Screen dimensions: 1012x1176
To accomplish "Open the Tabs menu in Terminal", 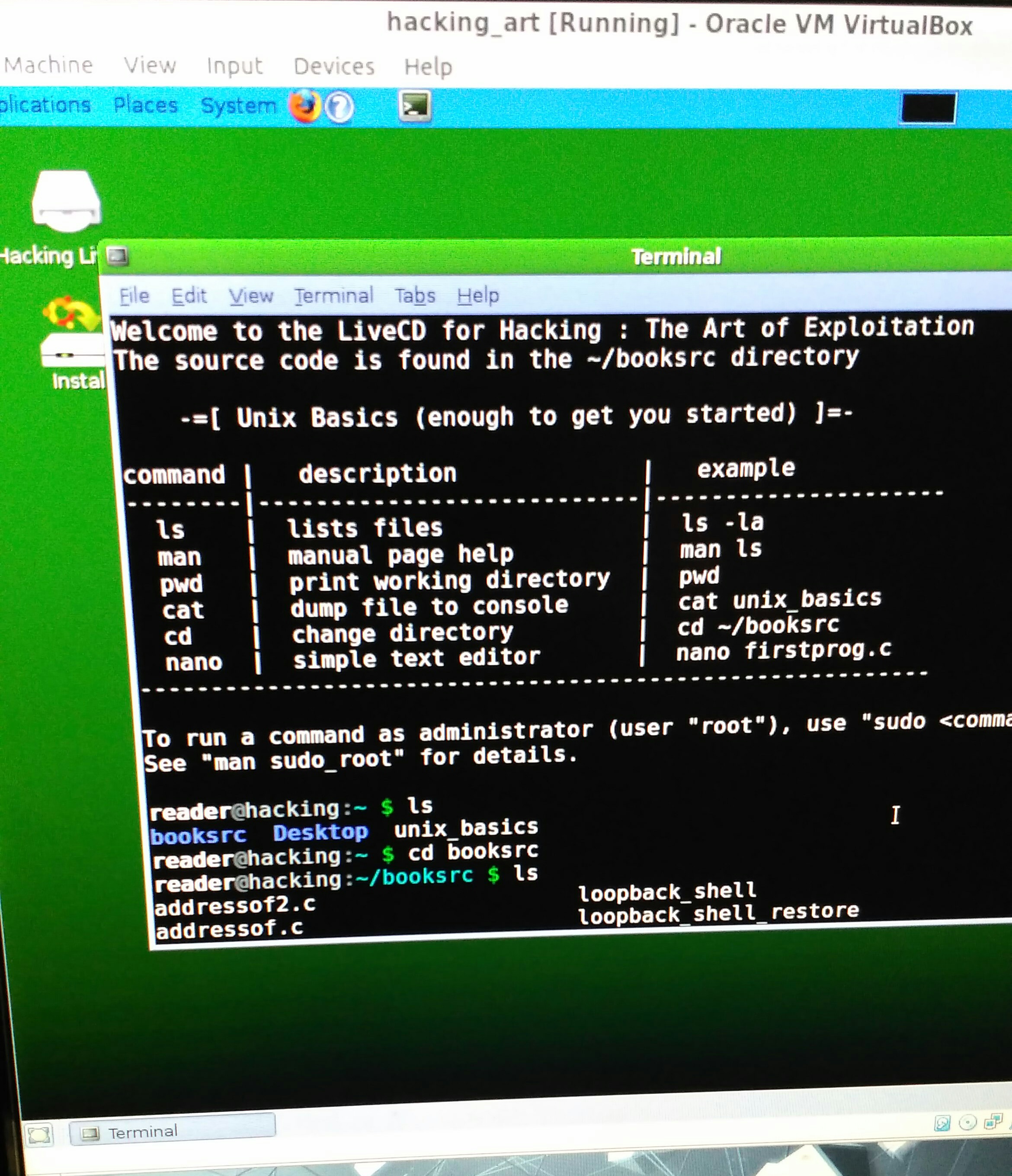I will [415, 296].
